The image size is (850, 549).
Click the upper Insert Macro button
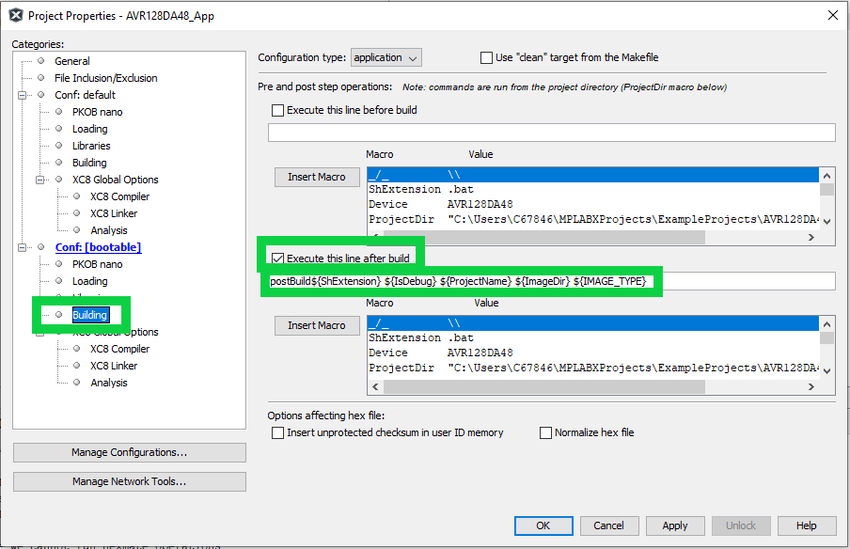tap(316, 177)
